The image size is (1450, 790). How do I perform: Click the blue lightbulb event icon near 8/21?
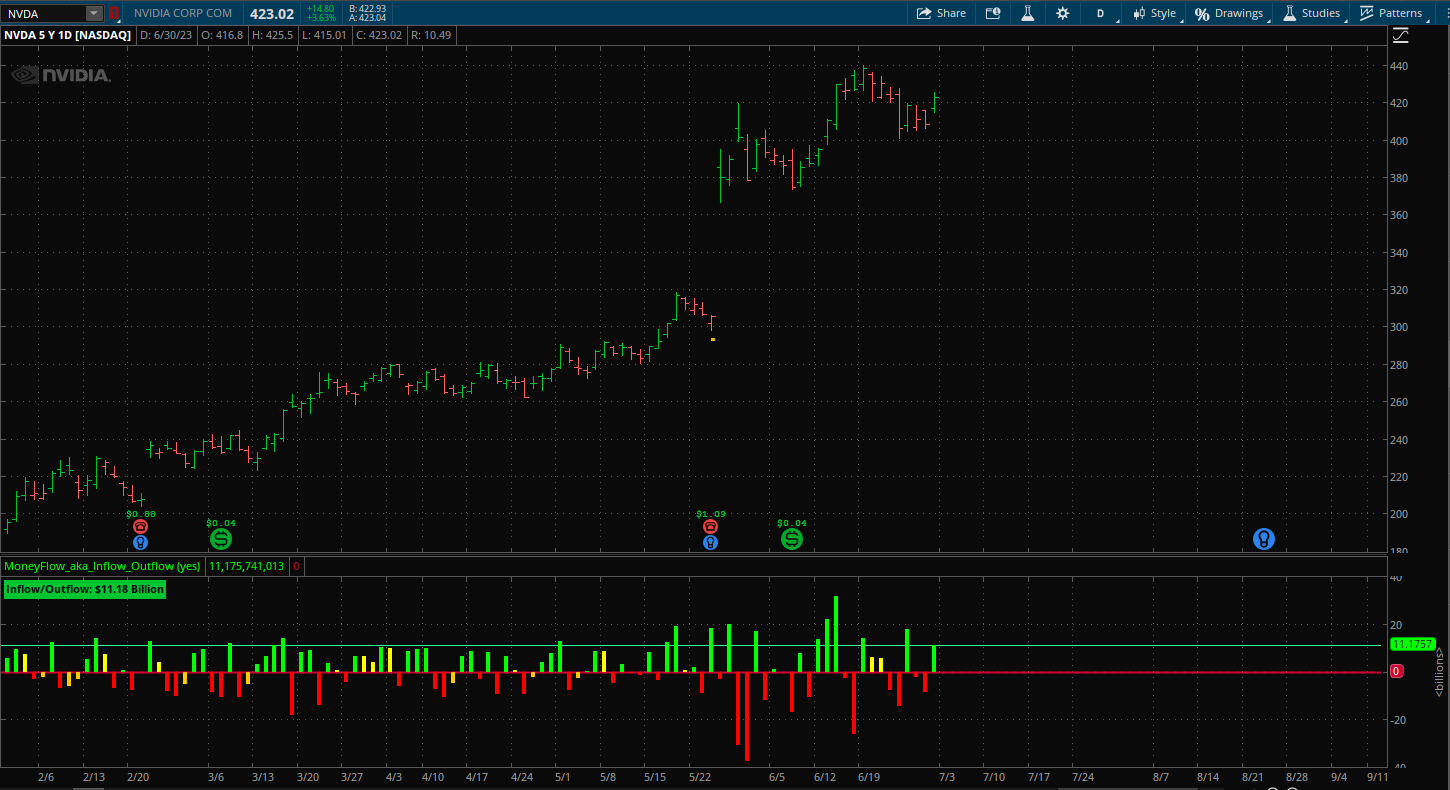tap(1264, 539)
